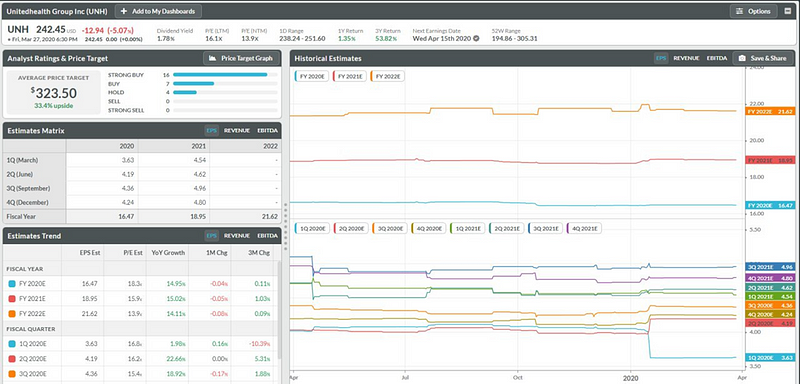Select EBITDA tab in Estimates Trend
This screenshot has width=800, height=384.
267,236
